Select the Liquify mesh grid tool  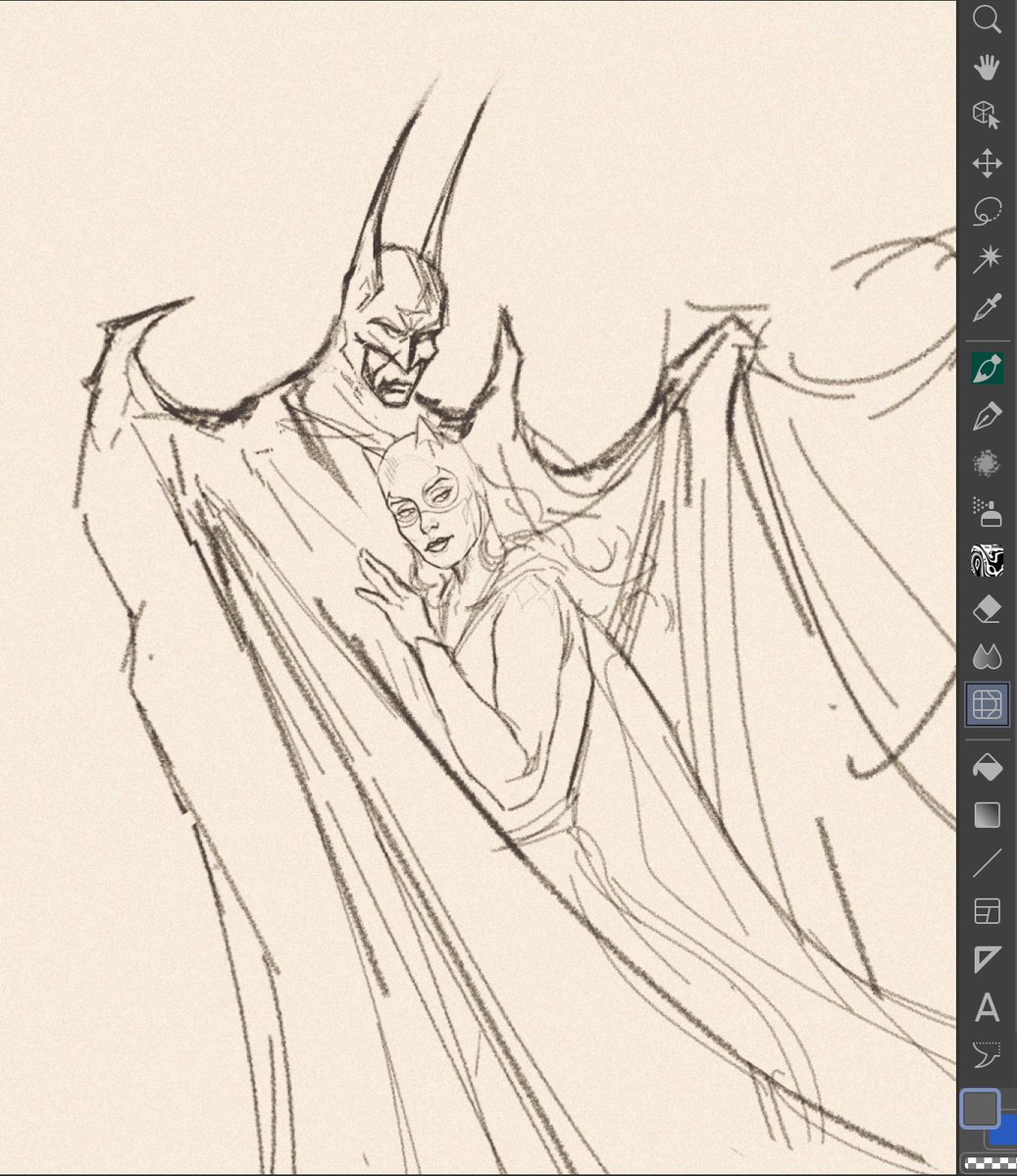[x=987, y=704]
